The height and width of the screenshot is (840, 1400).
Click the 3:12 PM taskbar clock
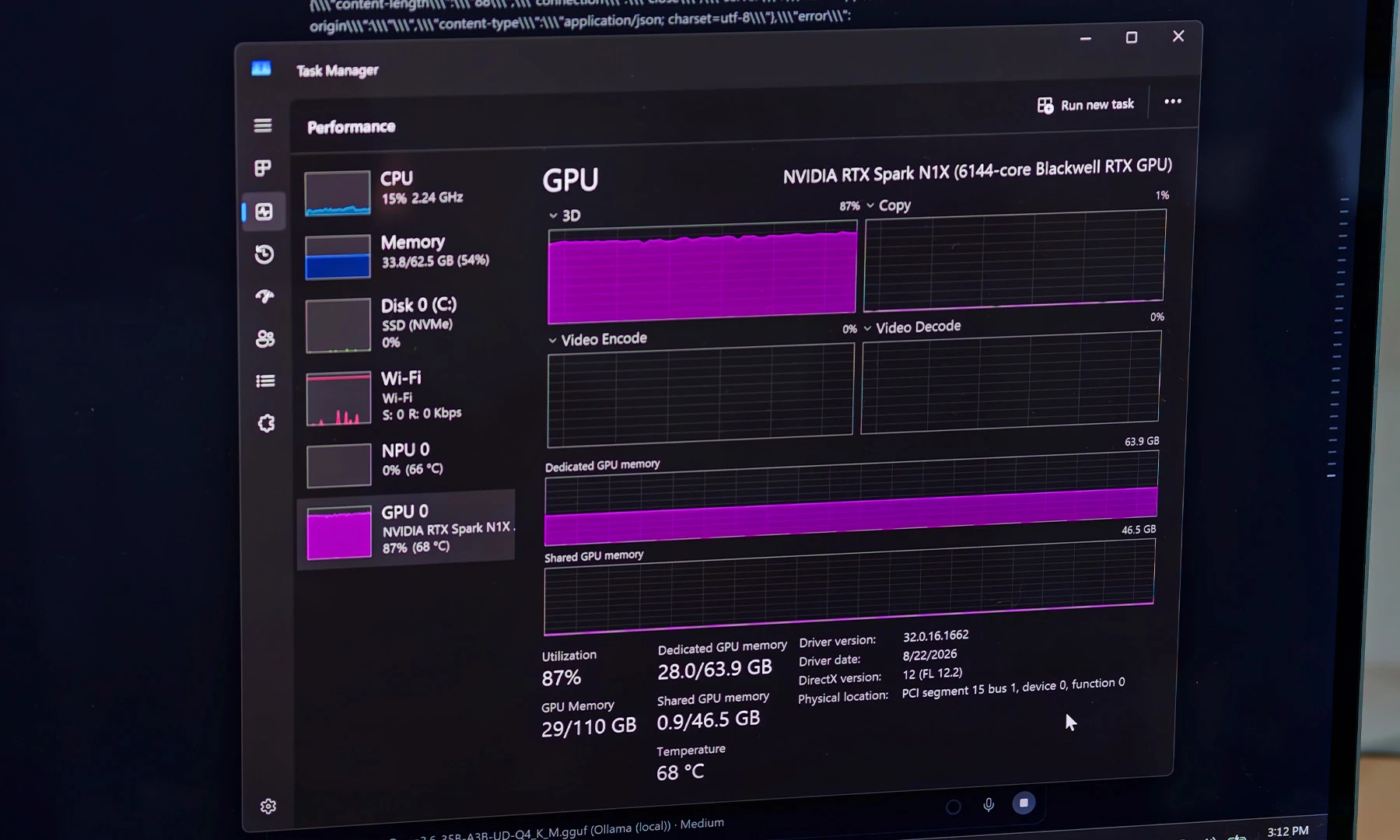tap(1287, 831)
